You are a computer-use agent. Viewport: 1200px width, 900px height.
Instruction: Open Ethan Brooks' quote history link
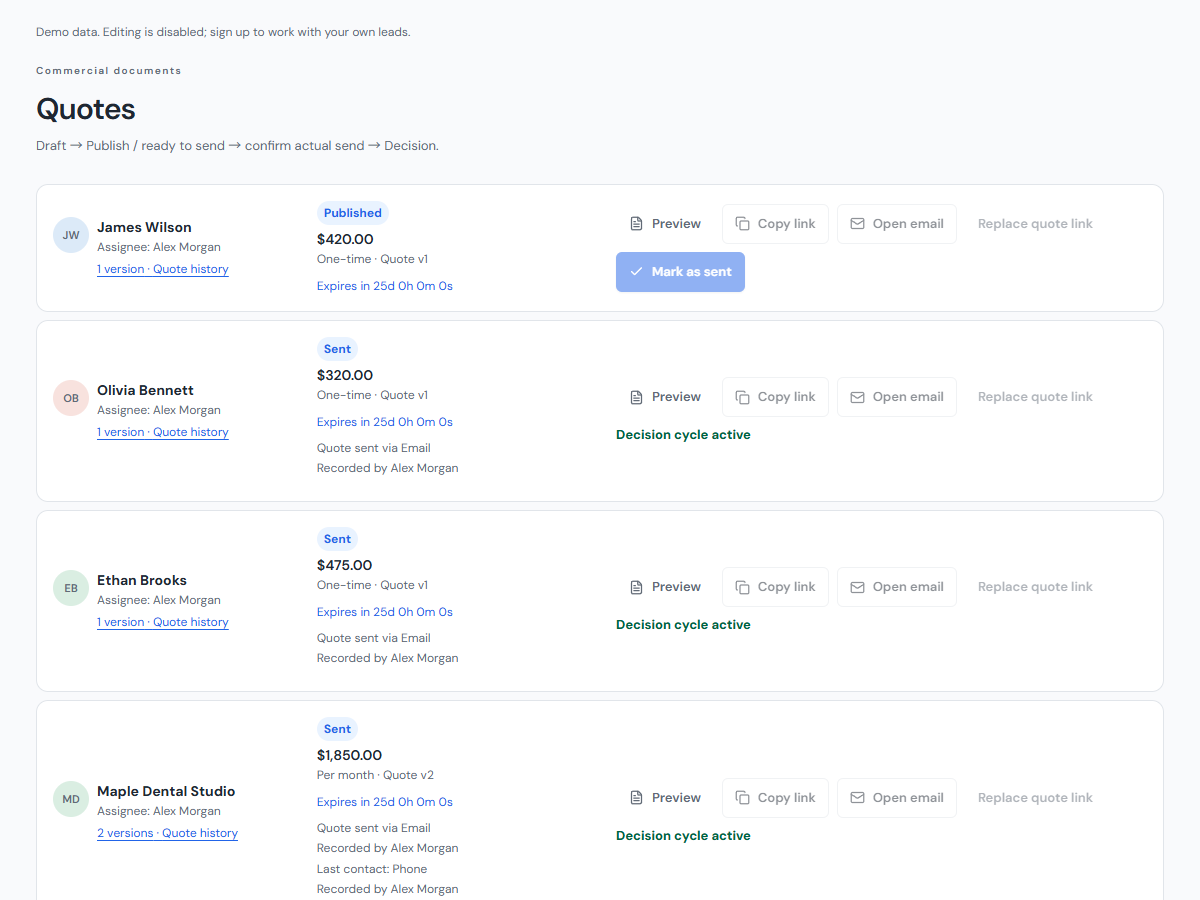[163, 622]
